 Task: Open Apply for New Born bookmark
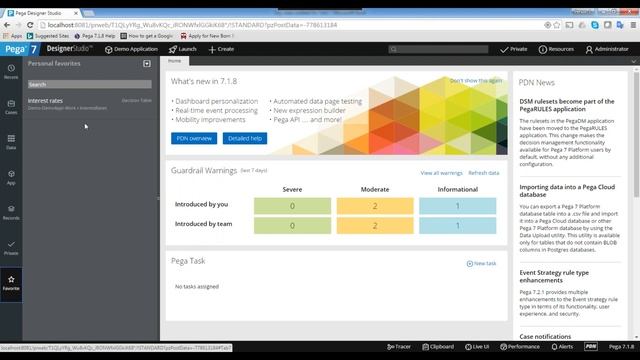pos(207,36)
